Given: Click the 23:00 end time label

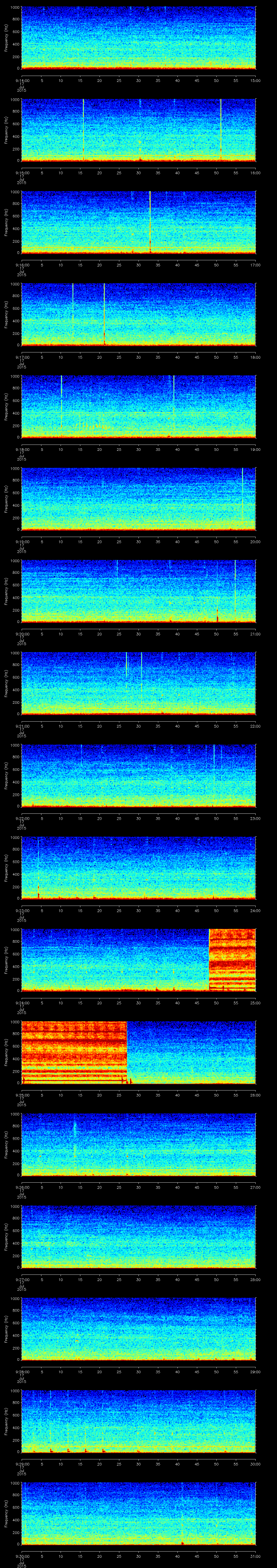Looking at the screenshot, I should click(256, 819).
